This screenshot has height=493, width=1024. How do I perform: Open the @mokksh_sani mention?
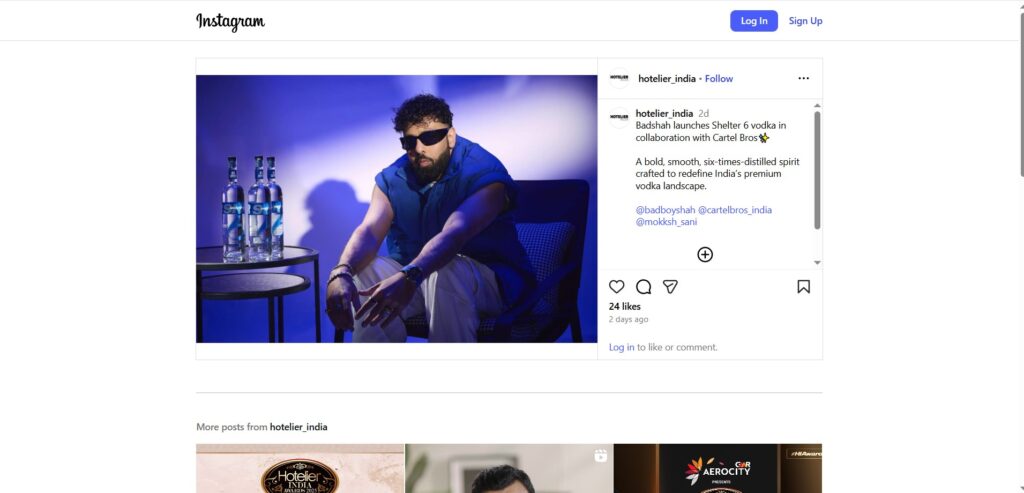coord(666,222)
